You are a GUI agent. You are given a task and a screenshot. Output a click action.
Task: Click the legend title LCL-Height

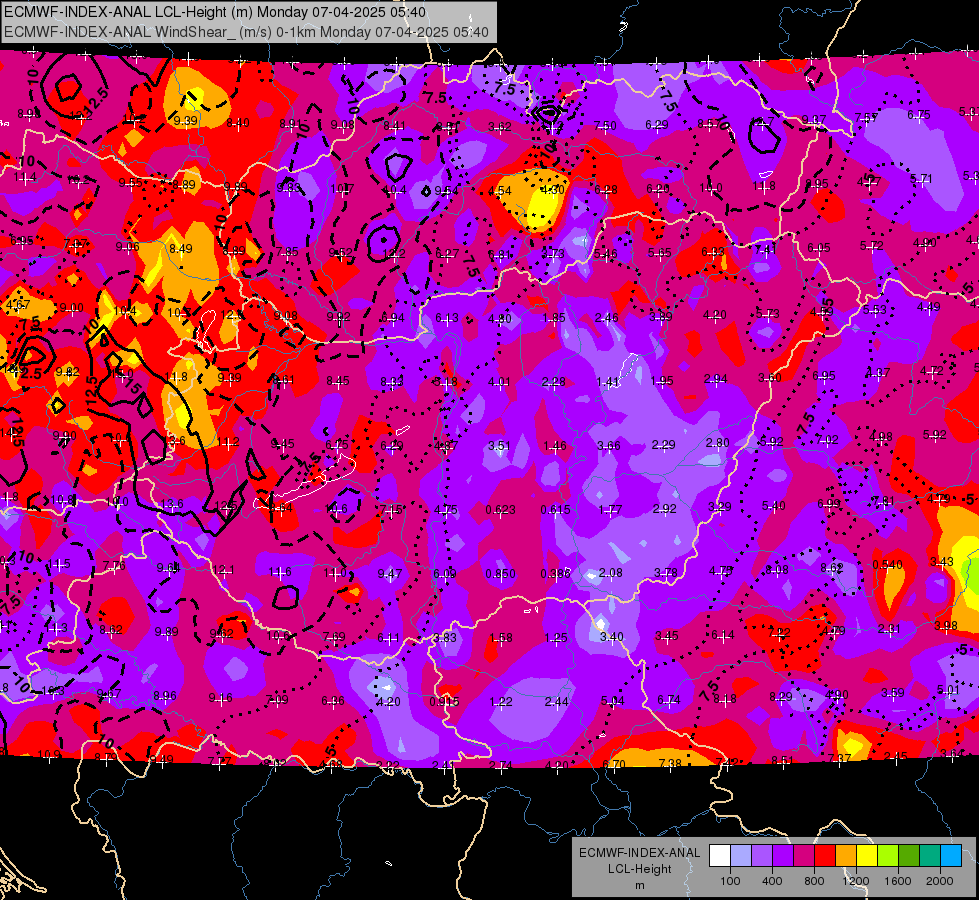pyautogui.click(x=639, y=869)
